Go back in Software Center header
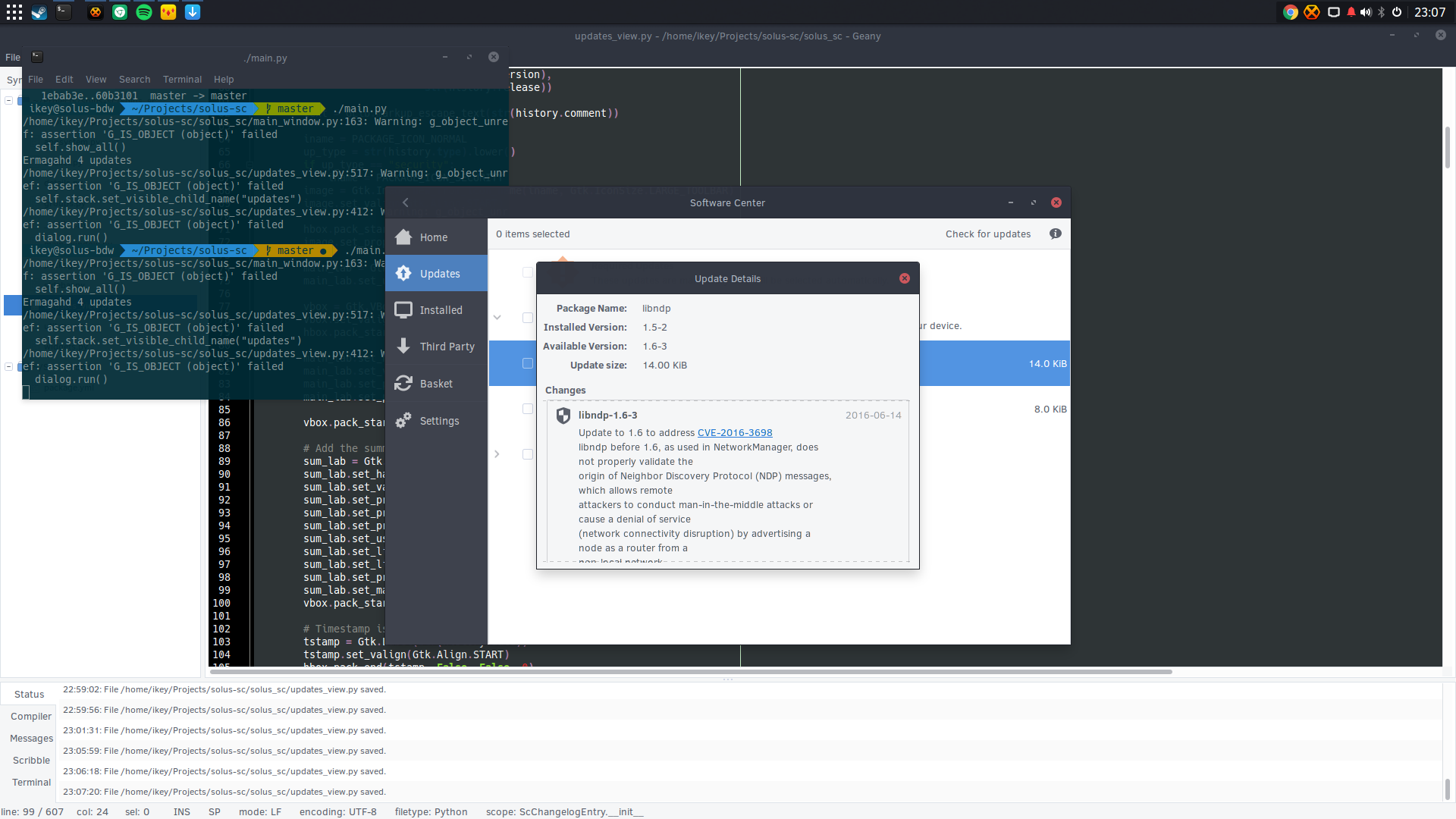 click(406, 202)
